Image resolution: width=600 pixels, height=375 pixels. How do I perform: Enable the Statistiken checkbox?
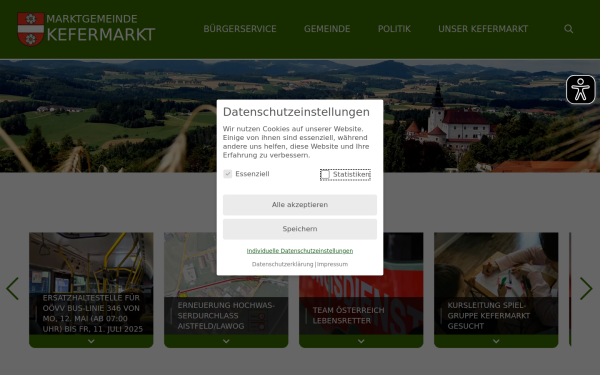pyautogui.click(x=325, y=174)
